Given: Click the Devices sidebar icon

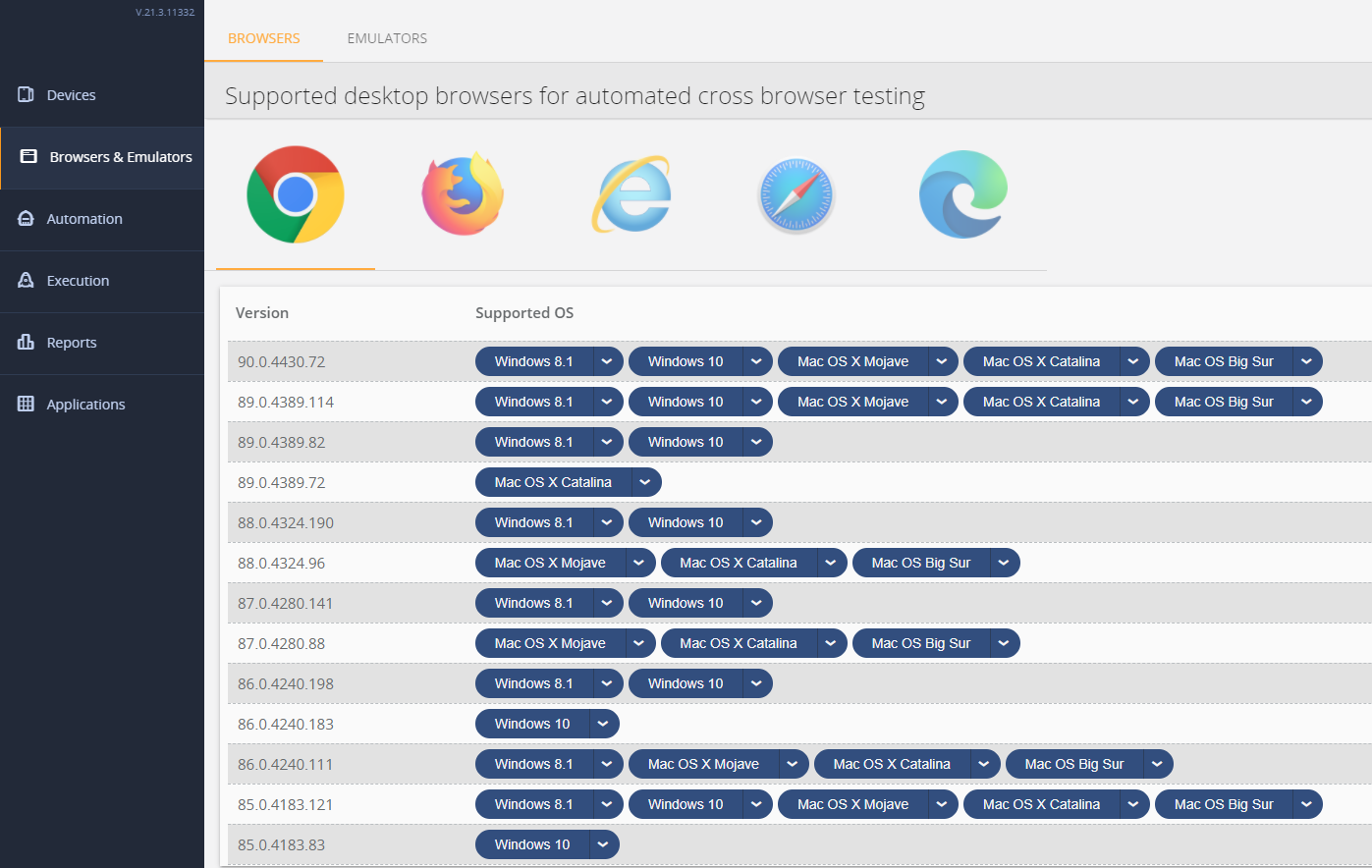Looking at the screenshot, I should click(27, 94).
